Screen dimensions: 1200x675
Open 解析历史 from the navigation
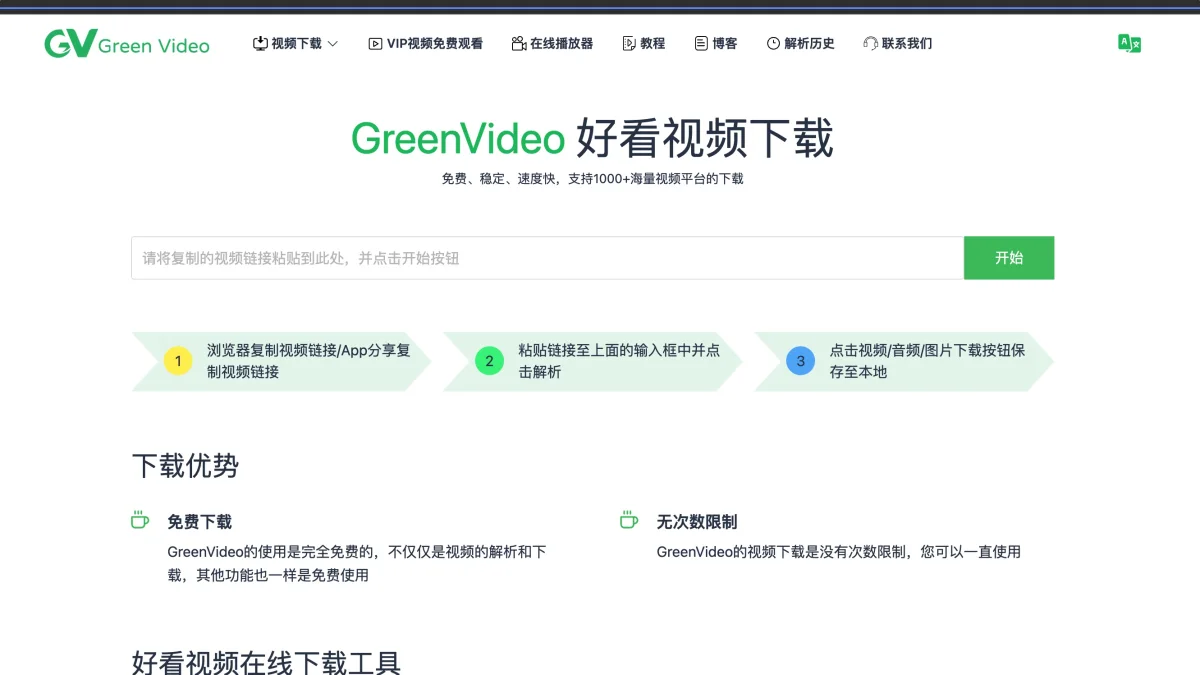pos(800,44)
